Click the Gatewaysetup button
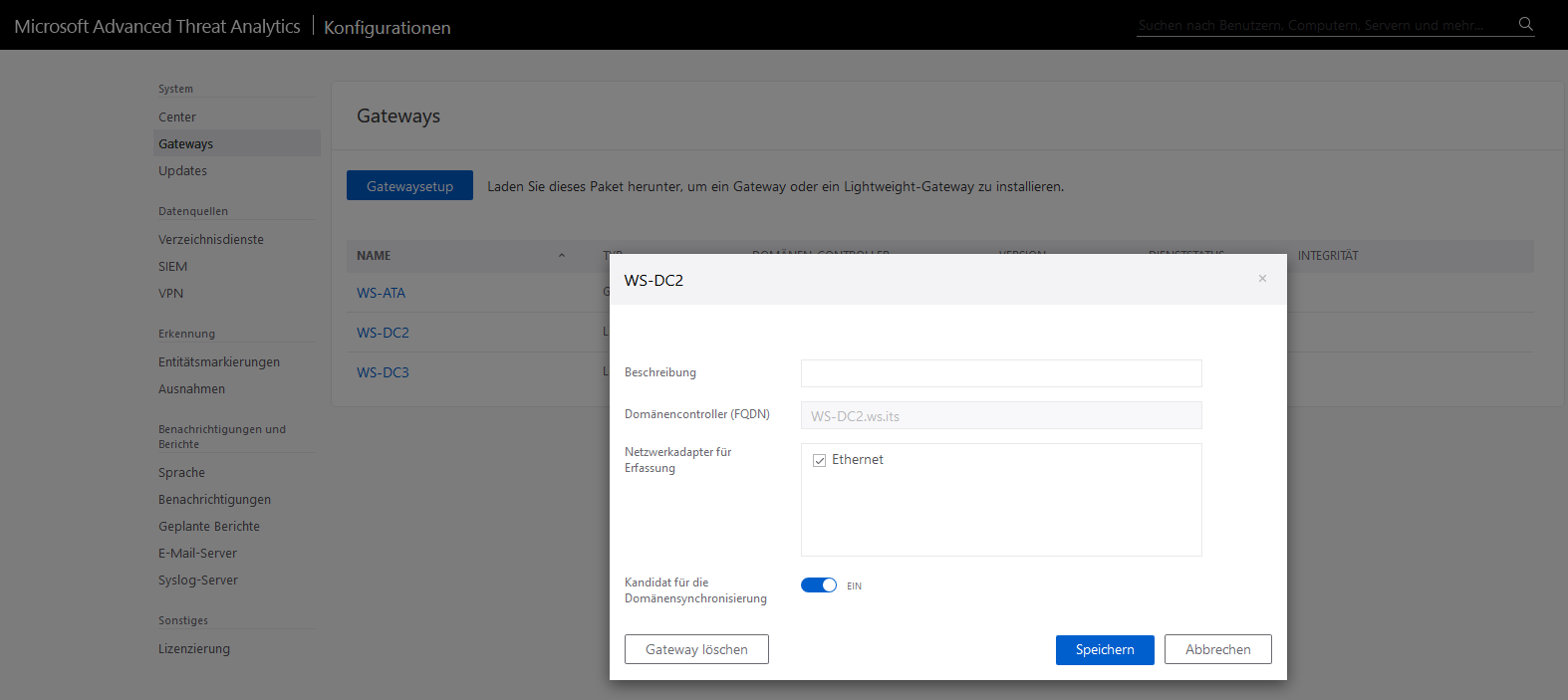 click(409, 186)
